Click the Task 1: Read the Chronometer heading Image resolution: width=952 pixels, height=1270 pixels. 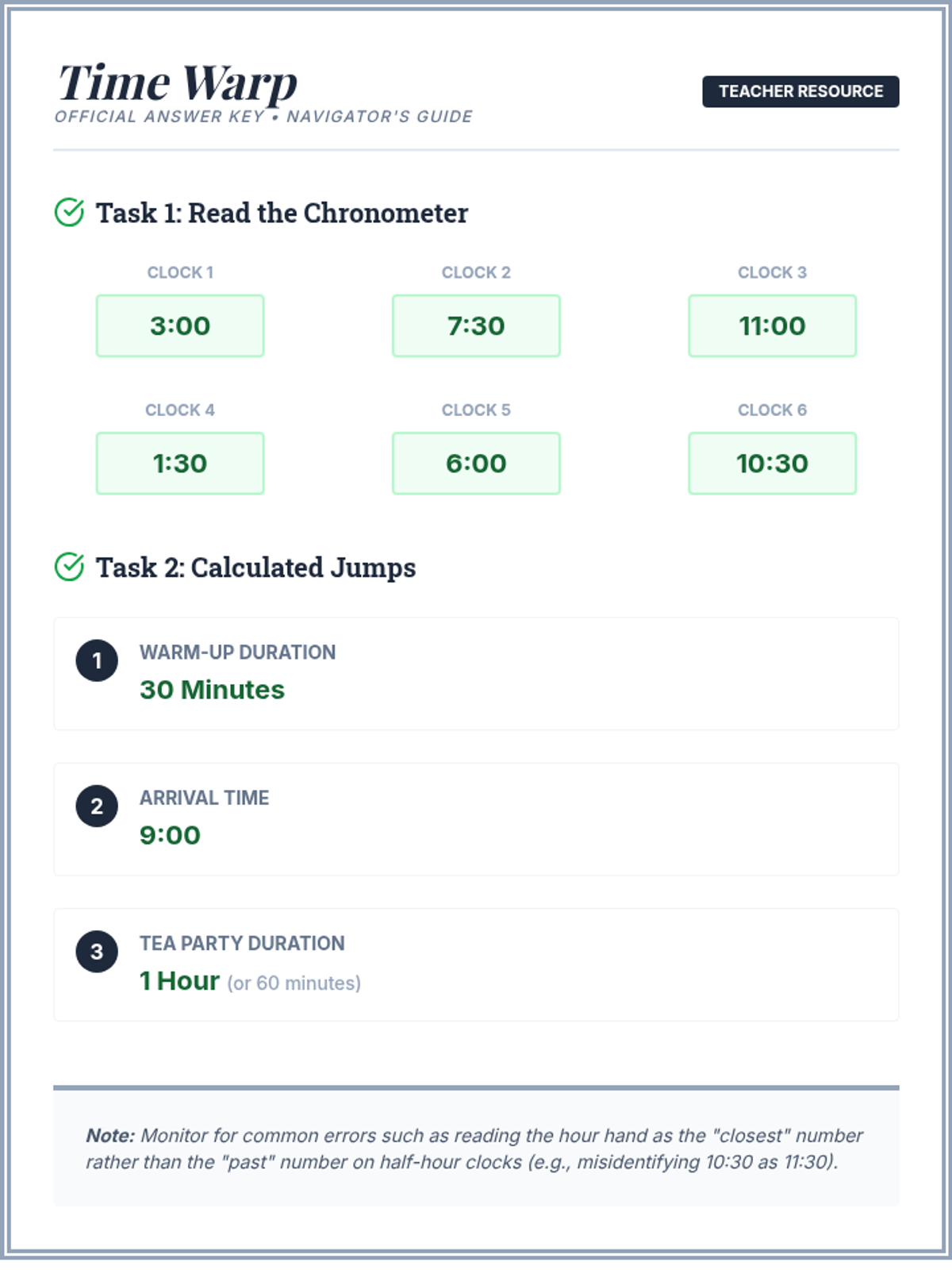[282, 213]
